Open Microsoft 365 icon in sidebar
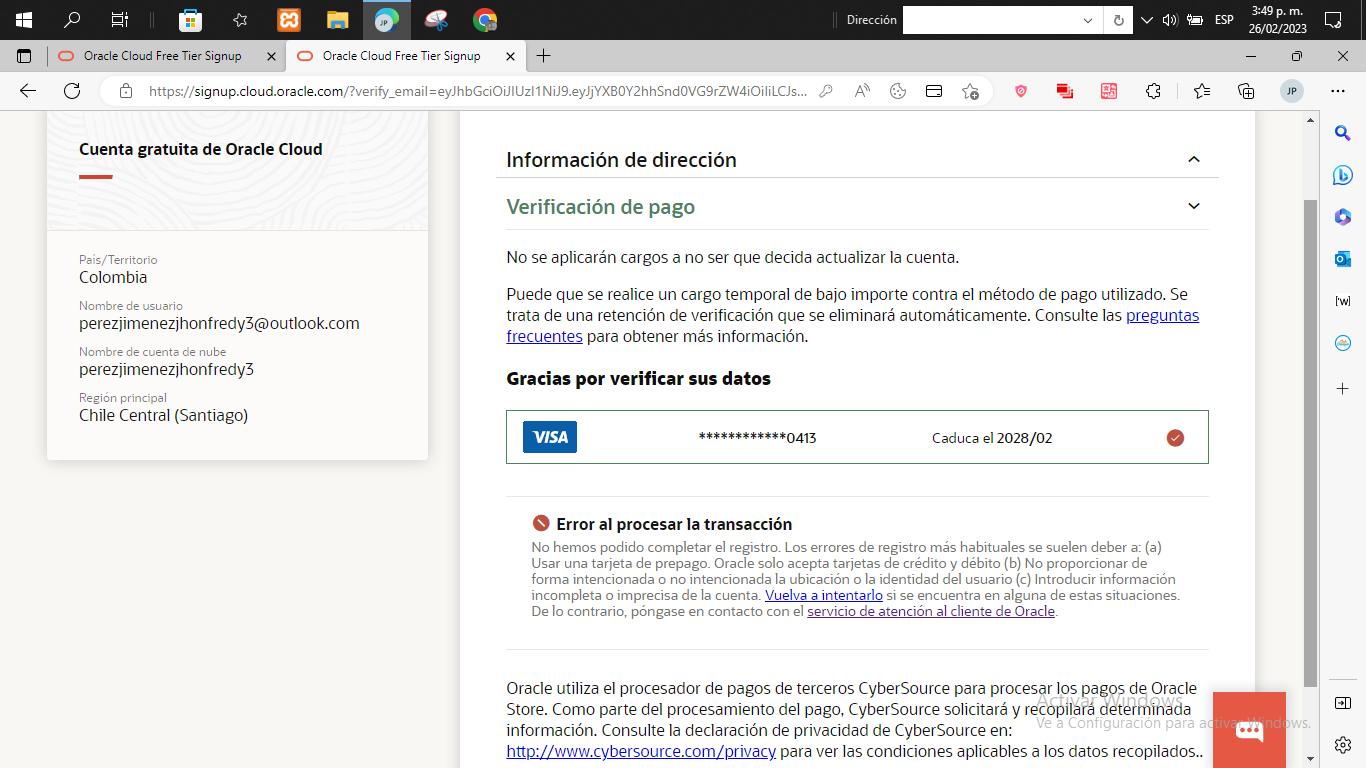This screenshot has height=768, width=1366. (1343, 217)
